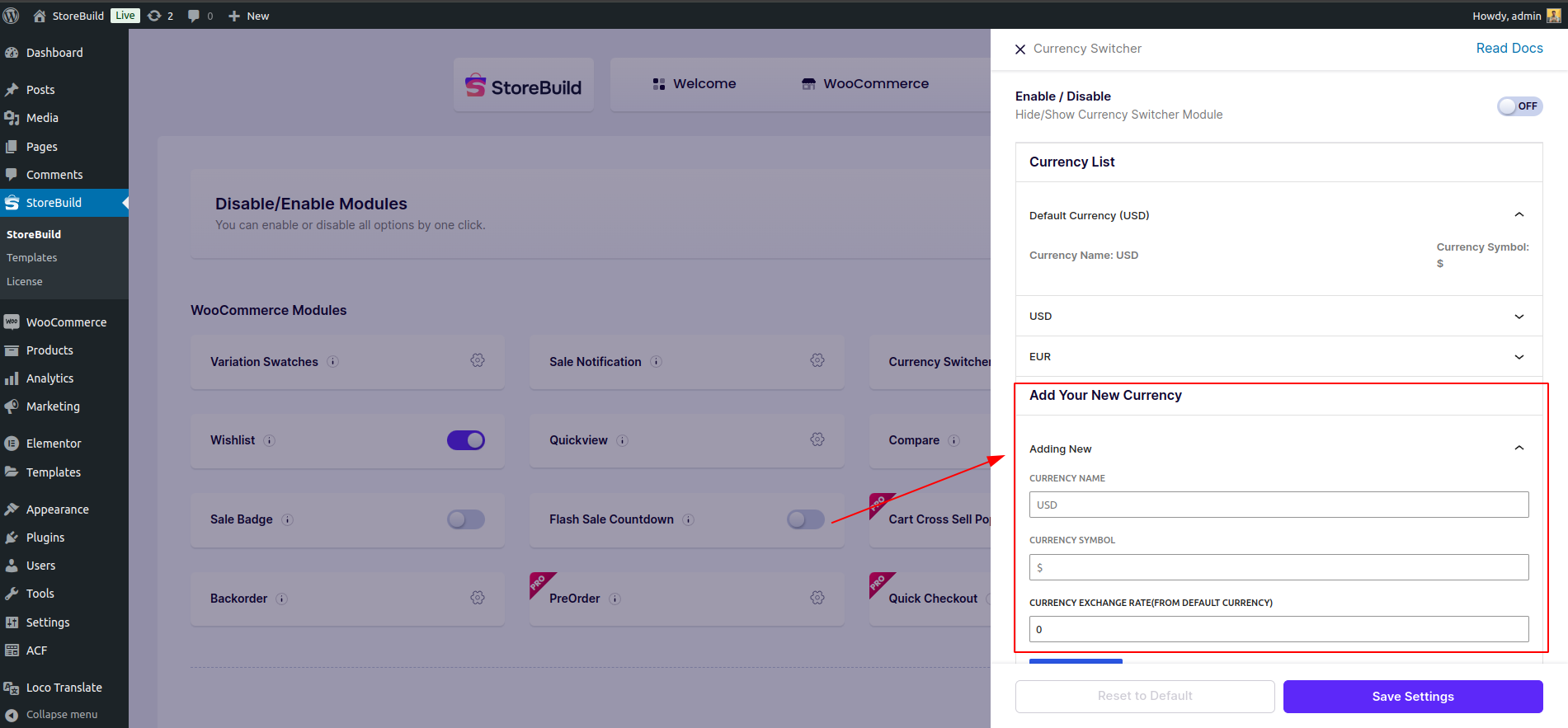Open Media in sidebar

point(64,118)
